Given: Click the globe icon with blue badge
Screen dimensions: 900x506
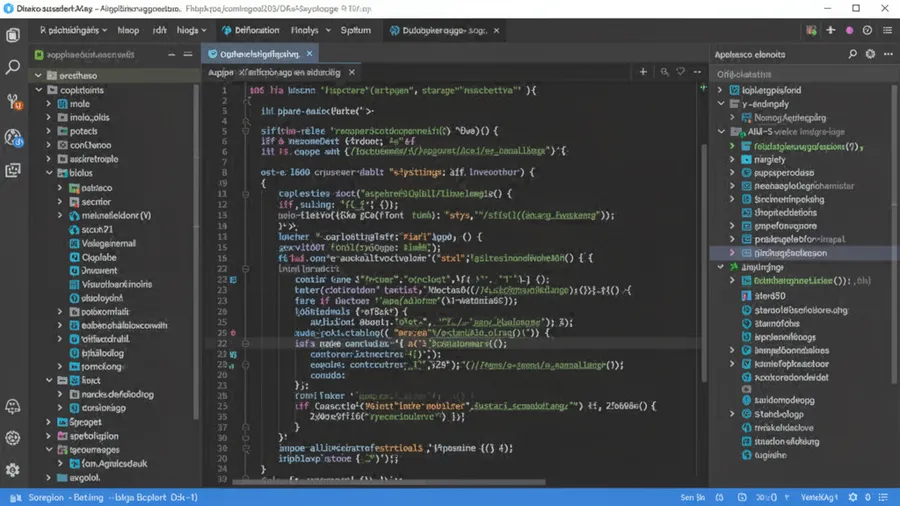Looking at the screenshot, I should (14, 137).
